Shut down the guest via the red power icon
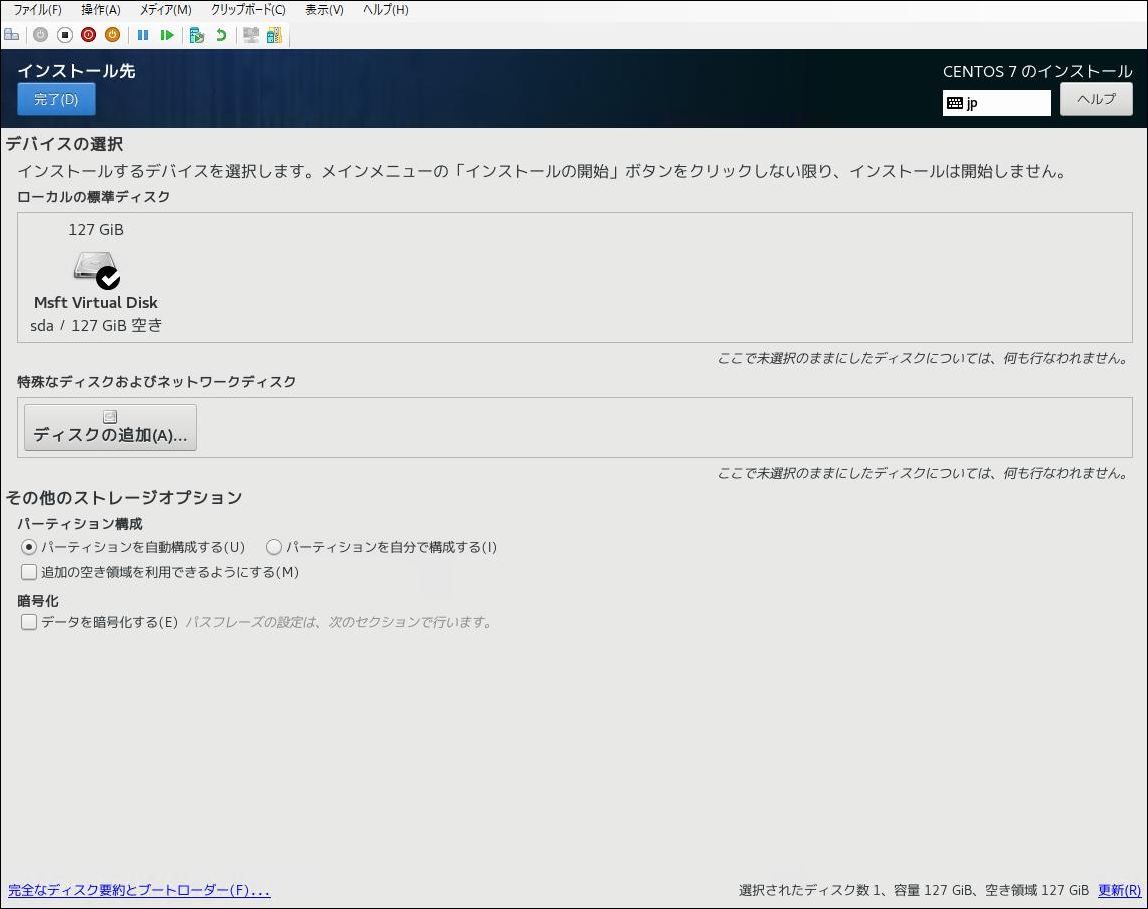 pyautogui.click(x=87, y=34)
